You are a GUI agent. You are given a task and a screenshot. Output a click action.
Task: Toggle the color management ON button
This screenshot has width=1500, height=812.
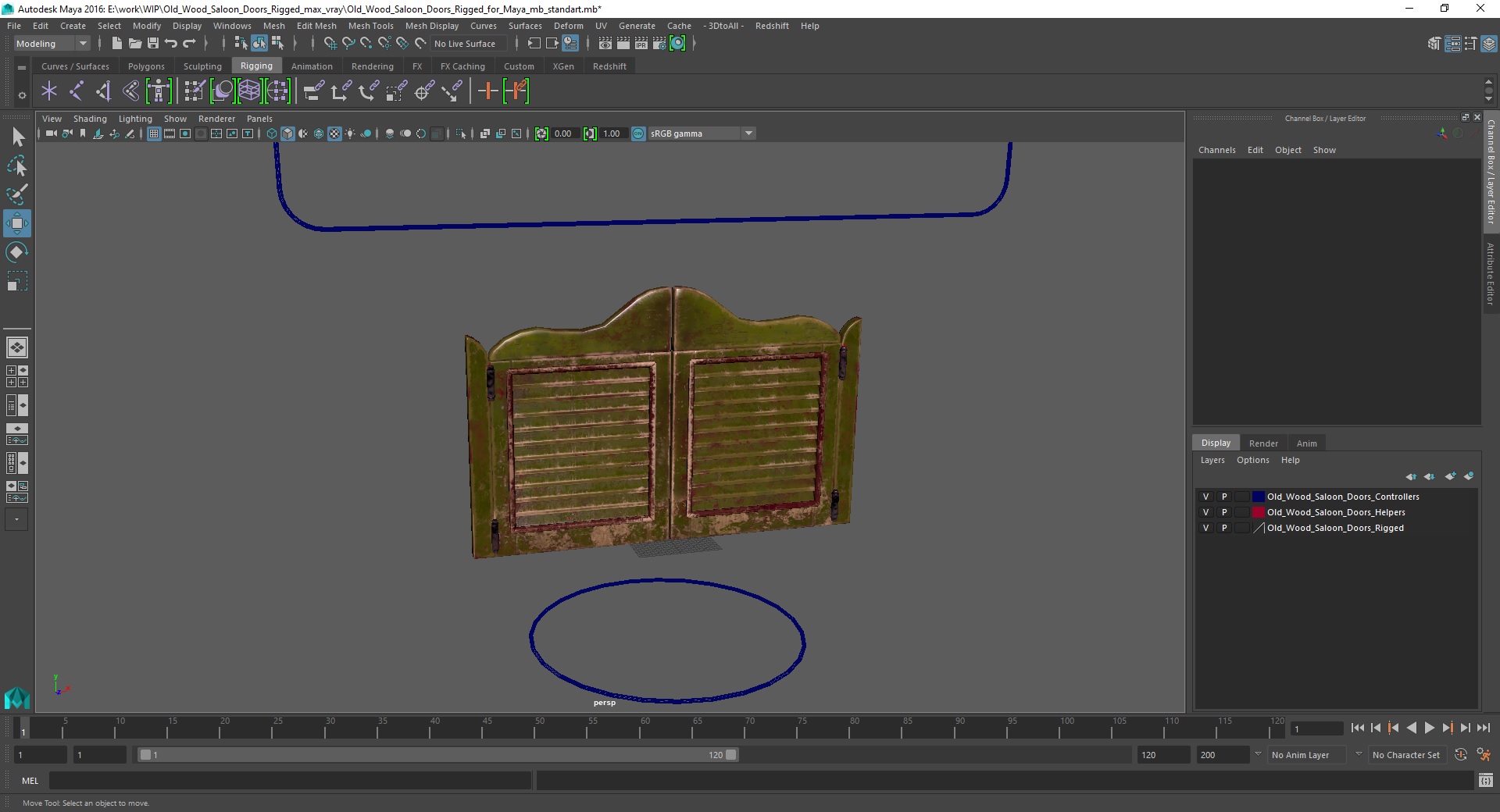click(638, 134)
